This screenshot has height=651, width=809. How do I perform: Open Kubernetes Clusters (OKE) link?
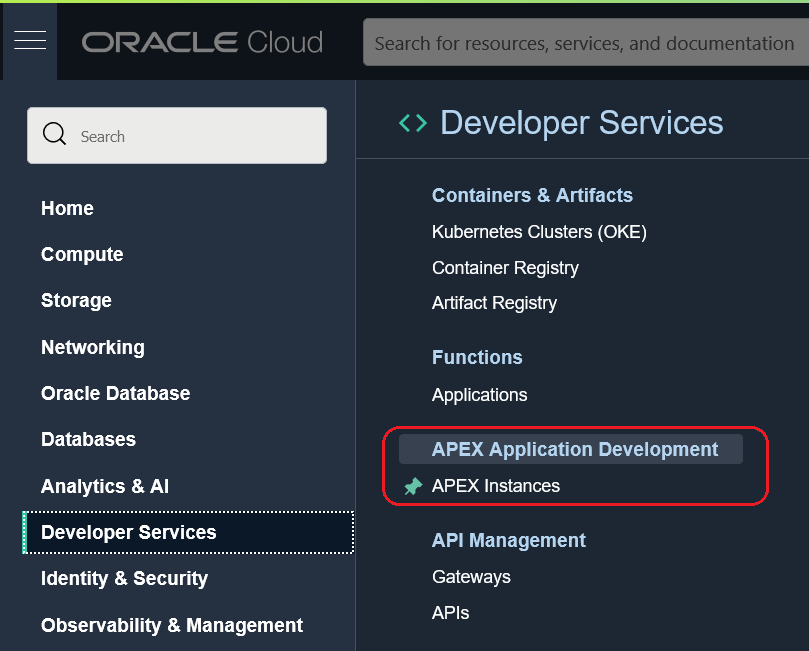(539, 232)
